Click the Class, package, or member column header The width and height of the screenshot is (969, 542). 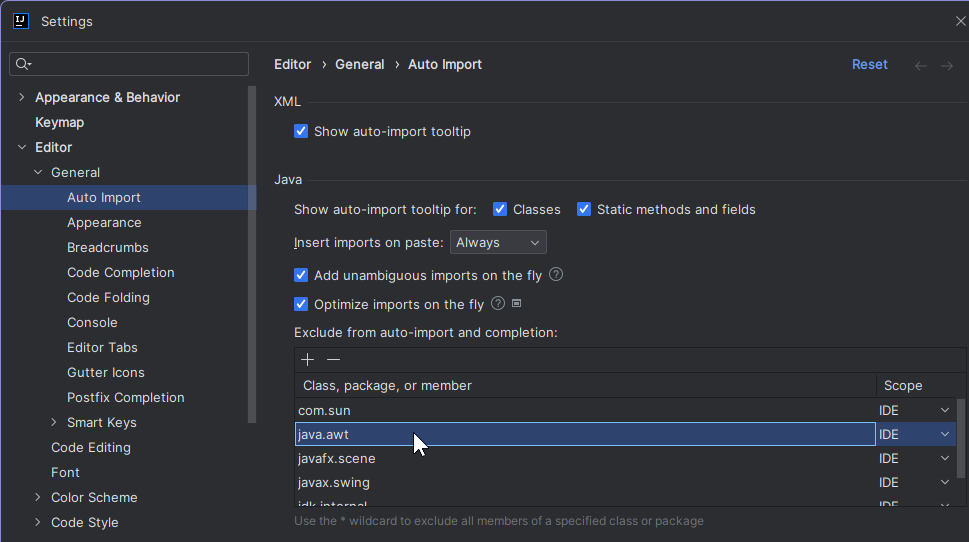click(x=585, y=386)
